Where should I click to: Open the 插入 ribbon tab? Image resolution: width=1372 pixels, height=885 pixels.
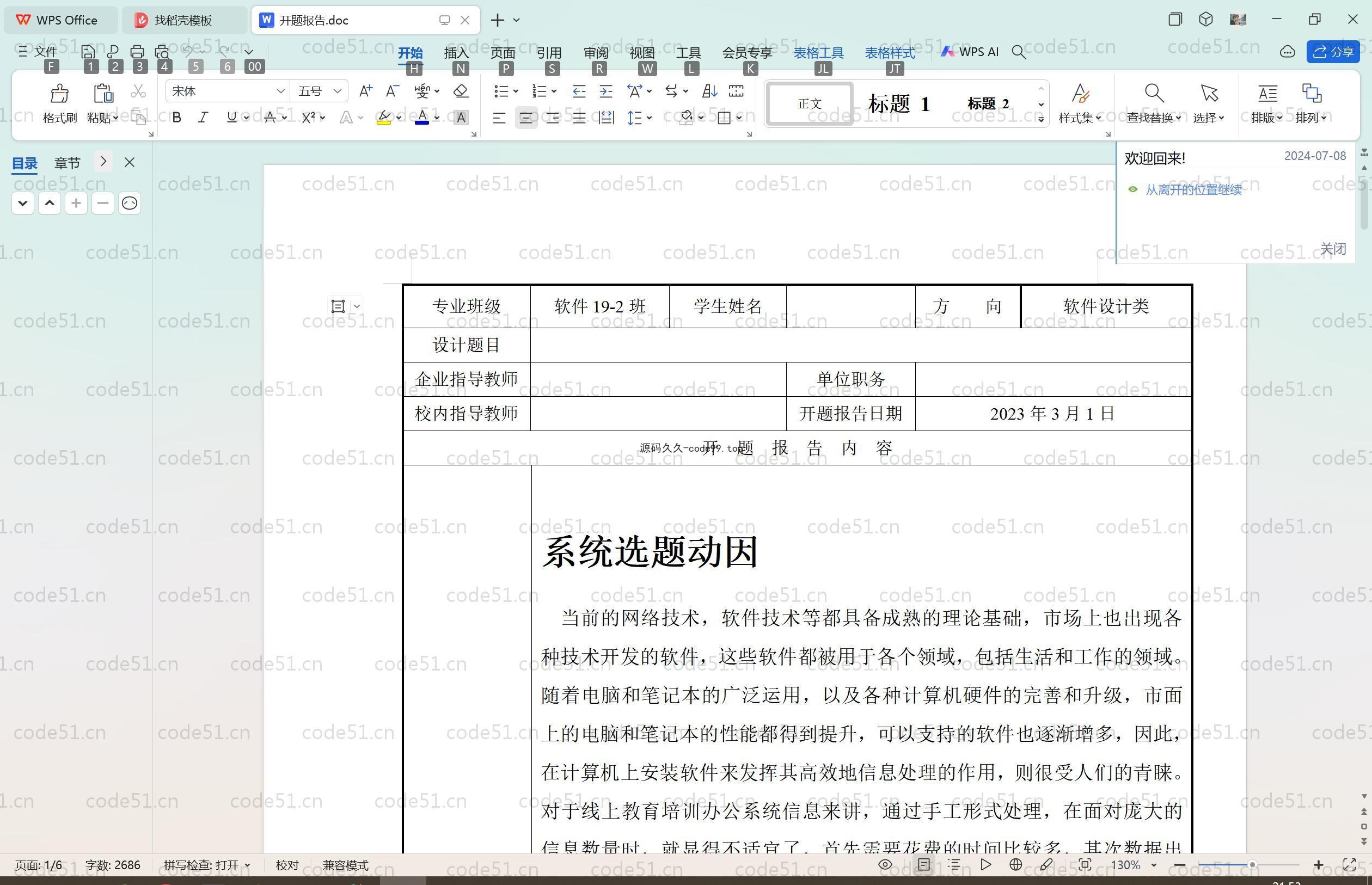[x=456, y=53]
